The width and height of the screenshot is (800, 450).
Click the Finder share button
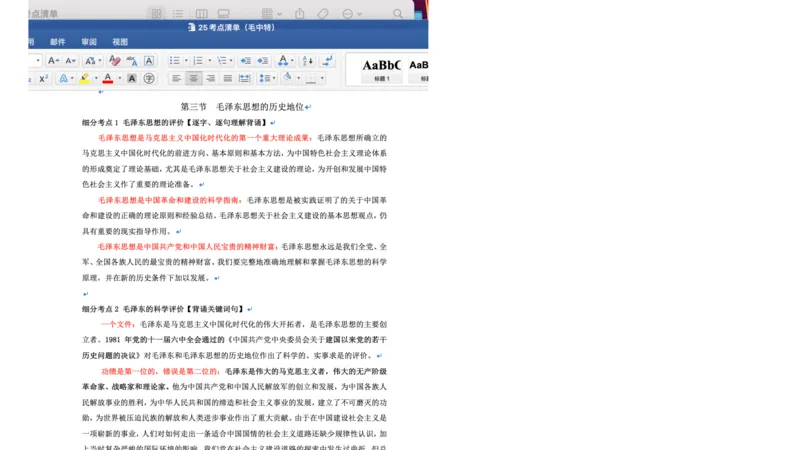click(x=299, y=14)
